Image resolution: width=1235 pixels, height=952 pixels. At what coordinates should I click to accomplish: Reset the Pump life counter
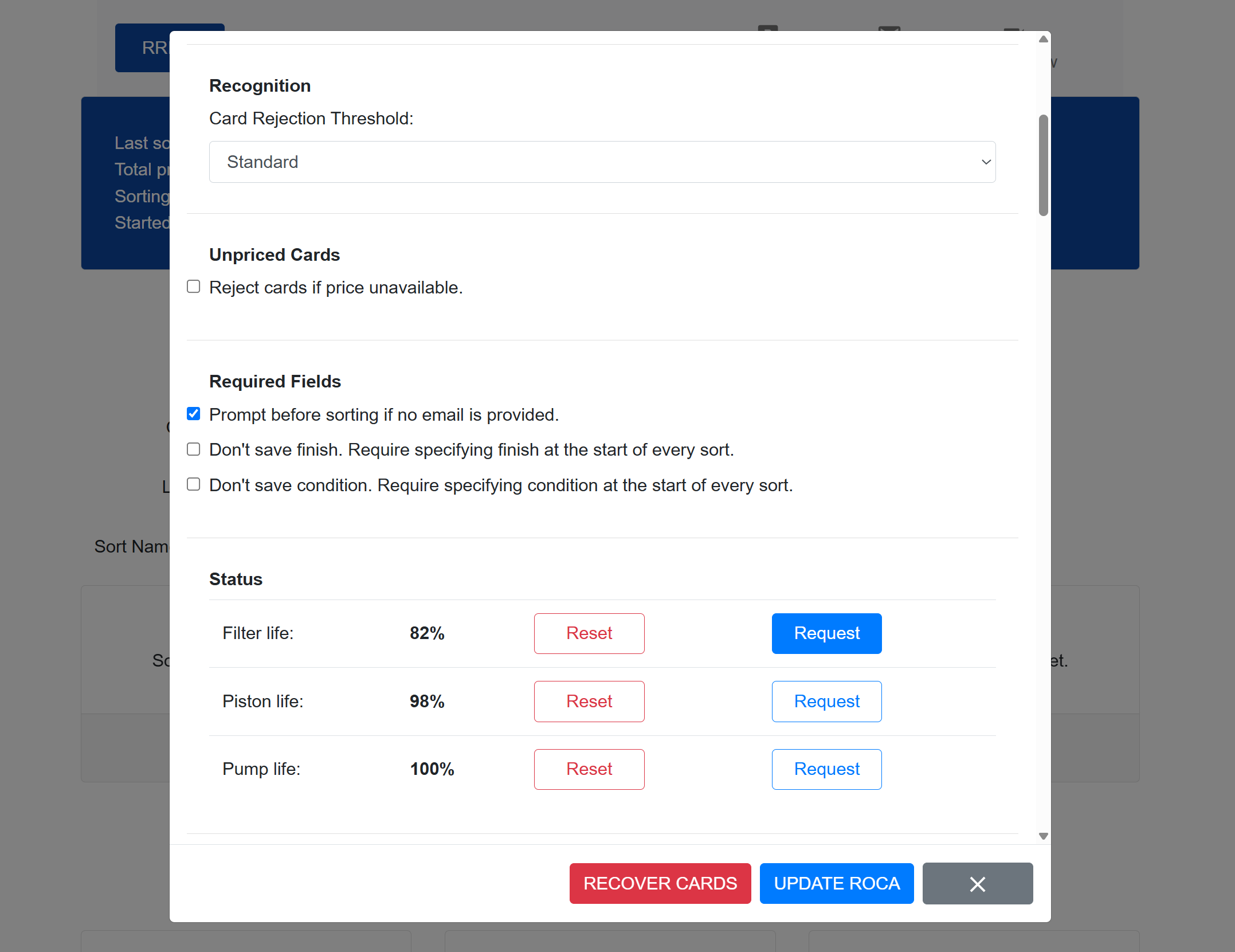589,769
